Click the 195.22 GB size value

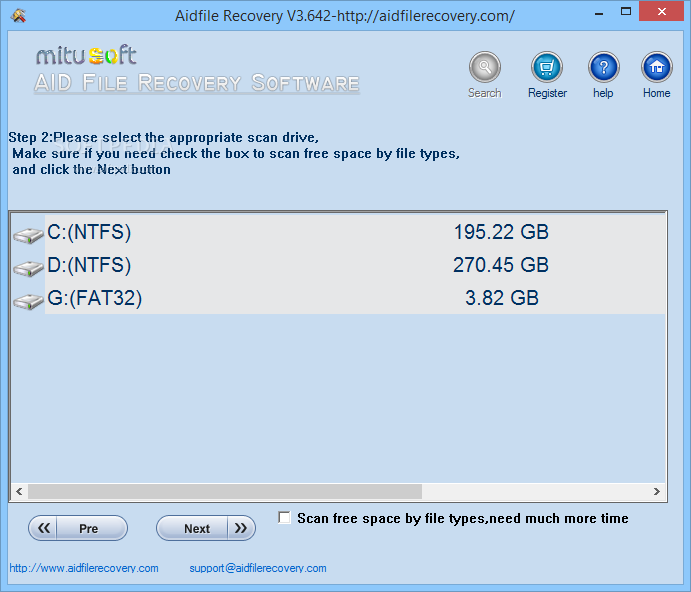click(x=501, y=232)
